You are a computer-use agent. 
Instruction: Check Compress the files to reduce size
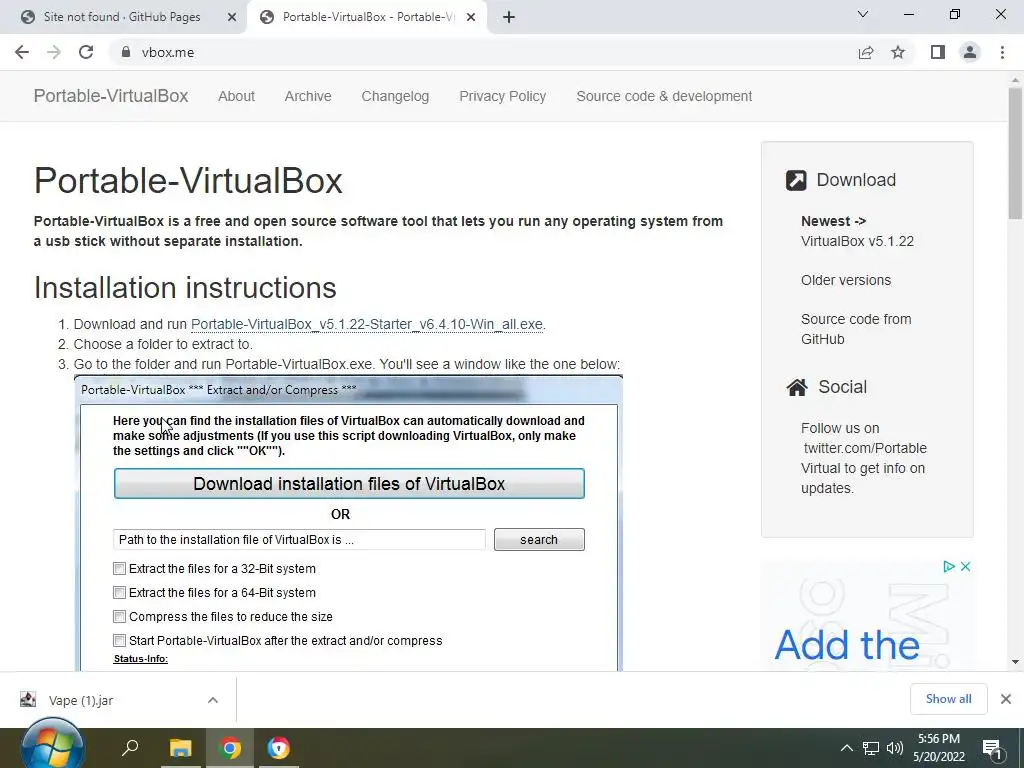pos(120,616)
